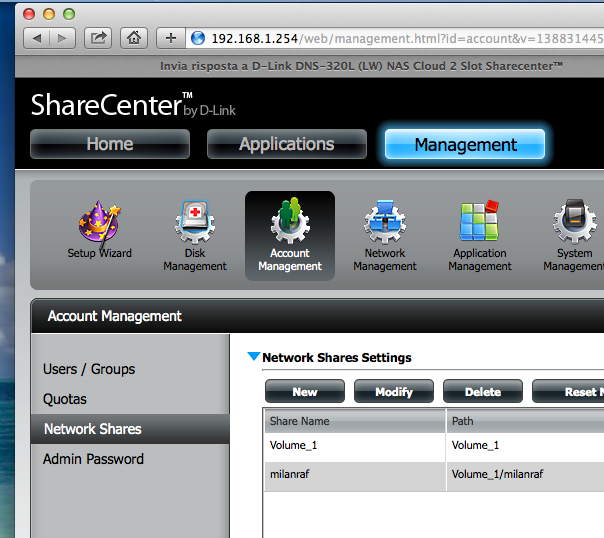
Task: Click the Account Management panel title
Action: click(114, 316)
